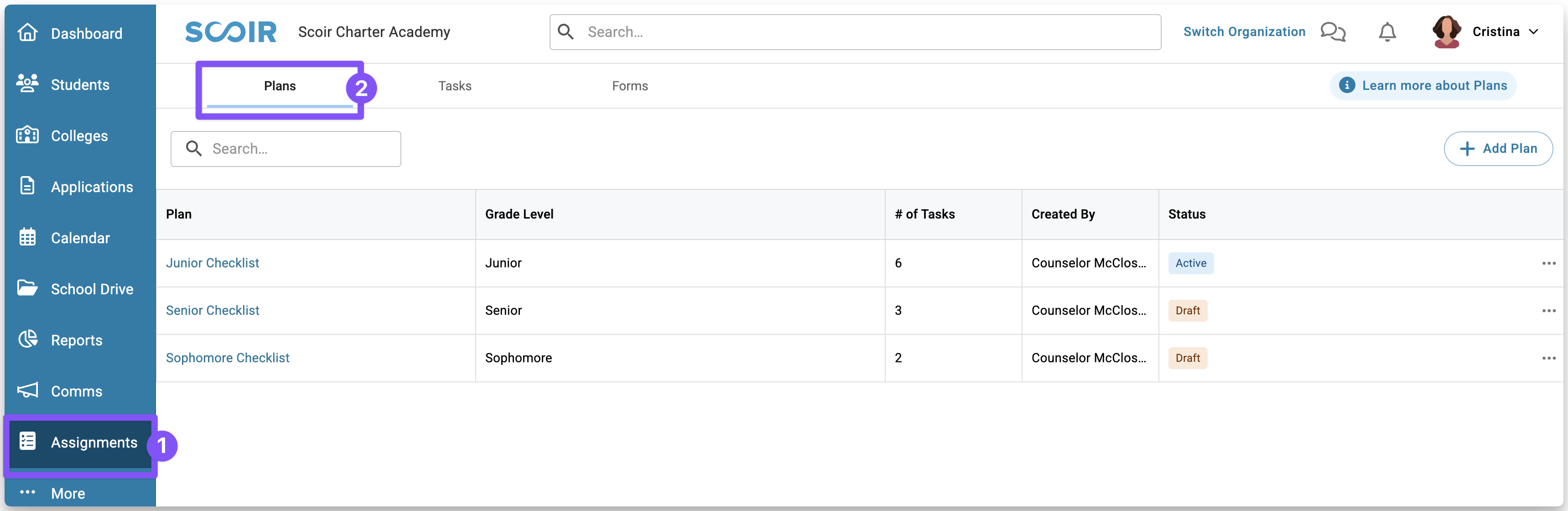This screenshot has height=511, width=1568.
Task: Click task count 3 for Senior Checklist
Action: [x=898, y=311]
